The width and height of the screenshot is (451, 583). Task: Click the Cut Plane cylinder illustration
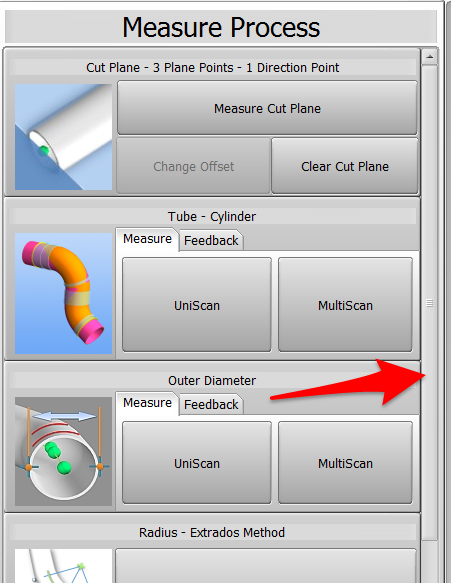click(63, 137)
